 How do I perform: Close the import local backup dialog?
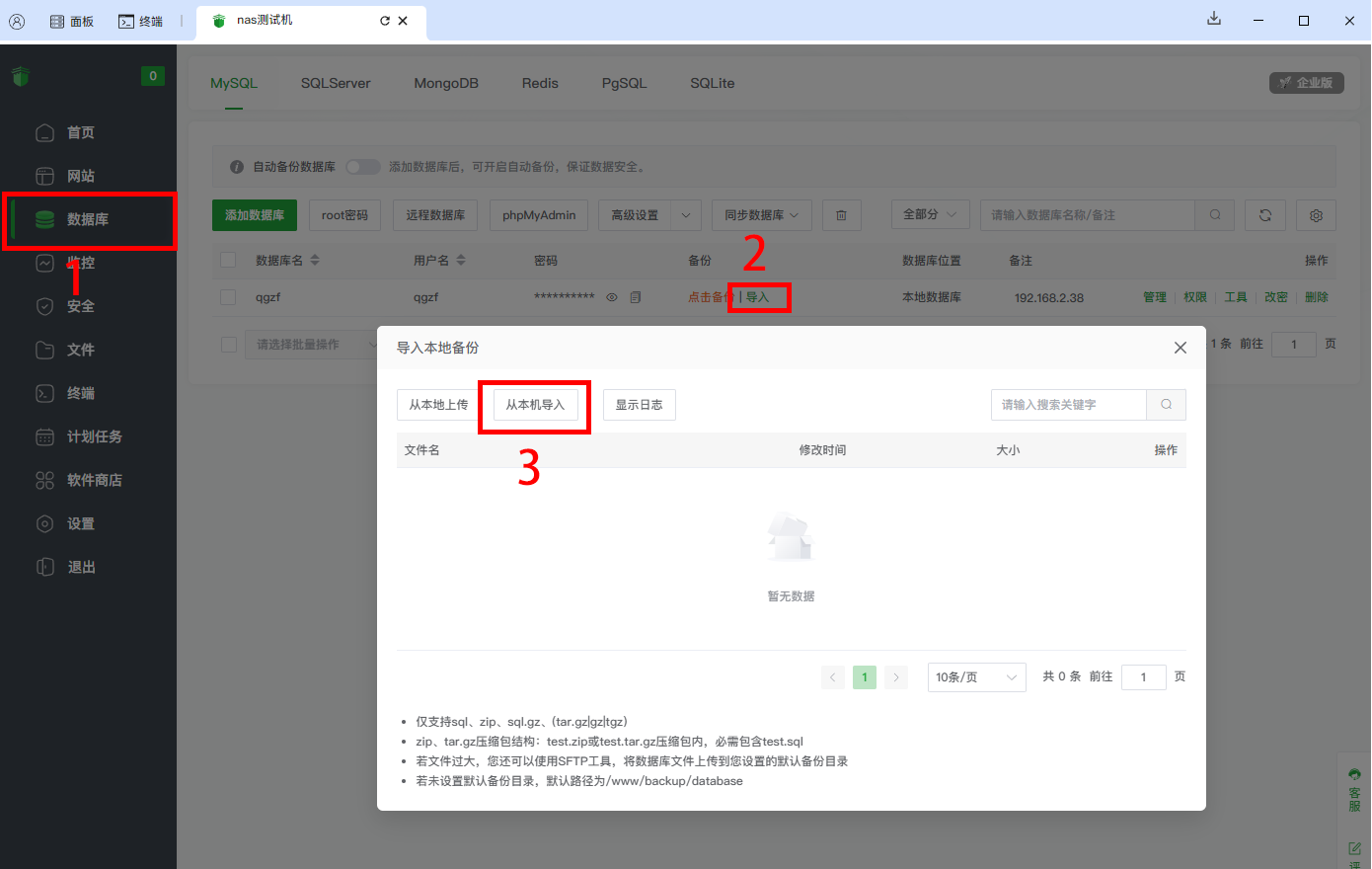click(1180, 348)
